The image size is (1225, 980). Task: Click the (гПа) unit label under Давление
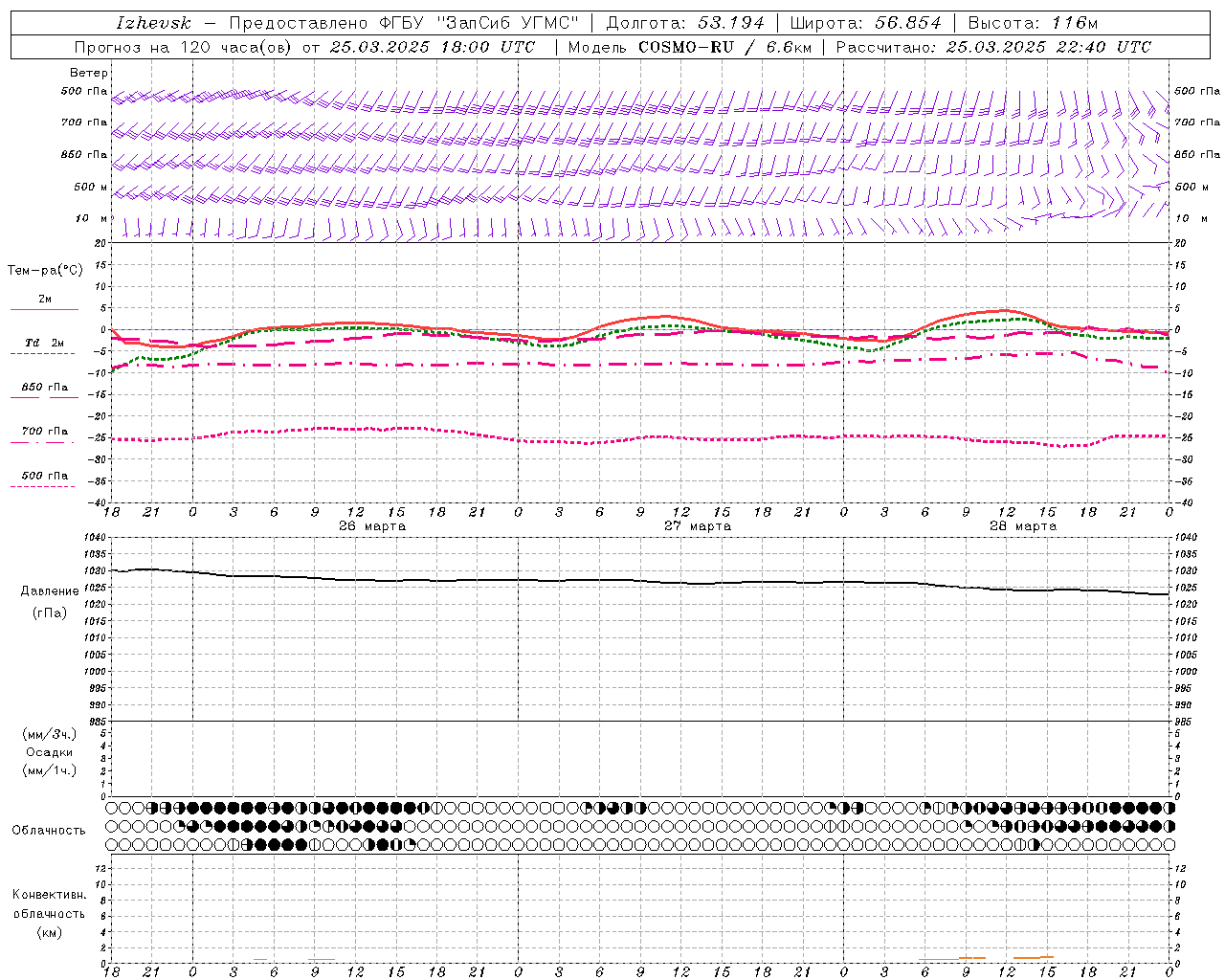coord(50,613)
